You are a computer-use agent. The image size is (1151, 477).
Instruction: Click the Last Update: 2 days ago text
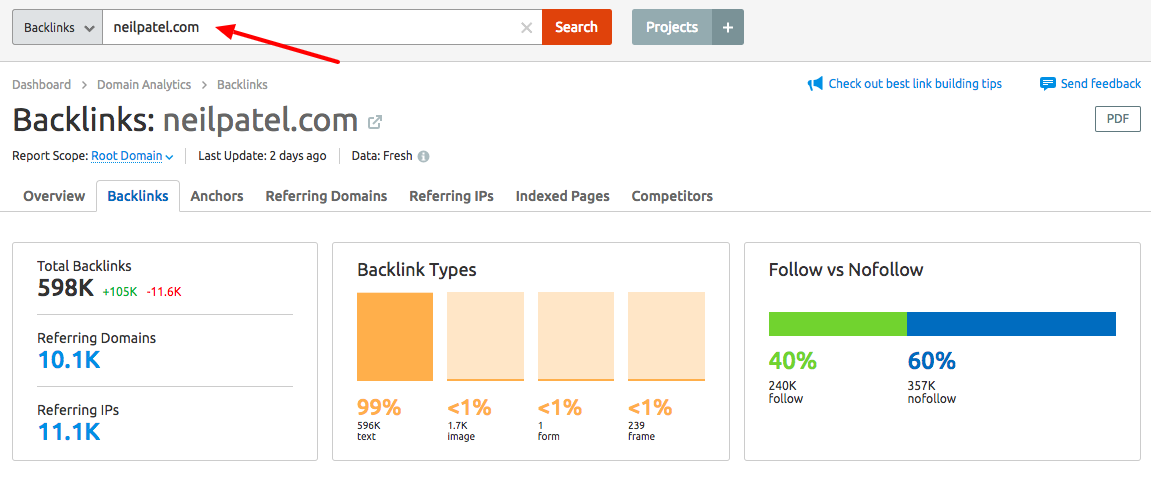262,156
